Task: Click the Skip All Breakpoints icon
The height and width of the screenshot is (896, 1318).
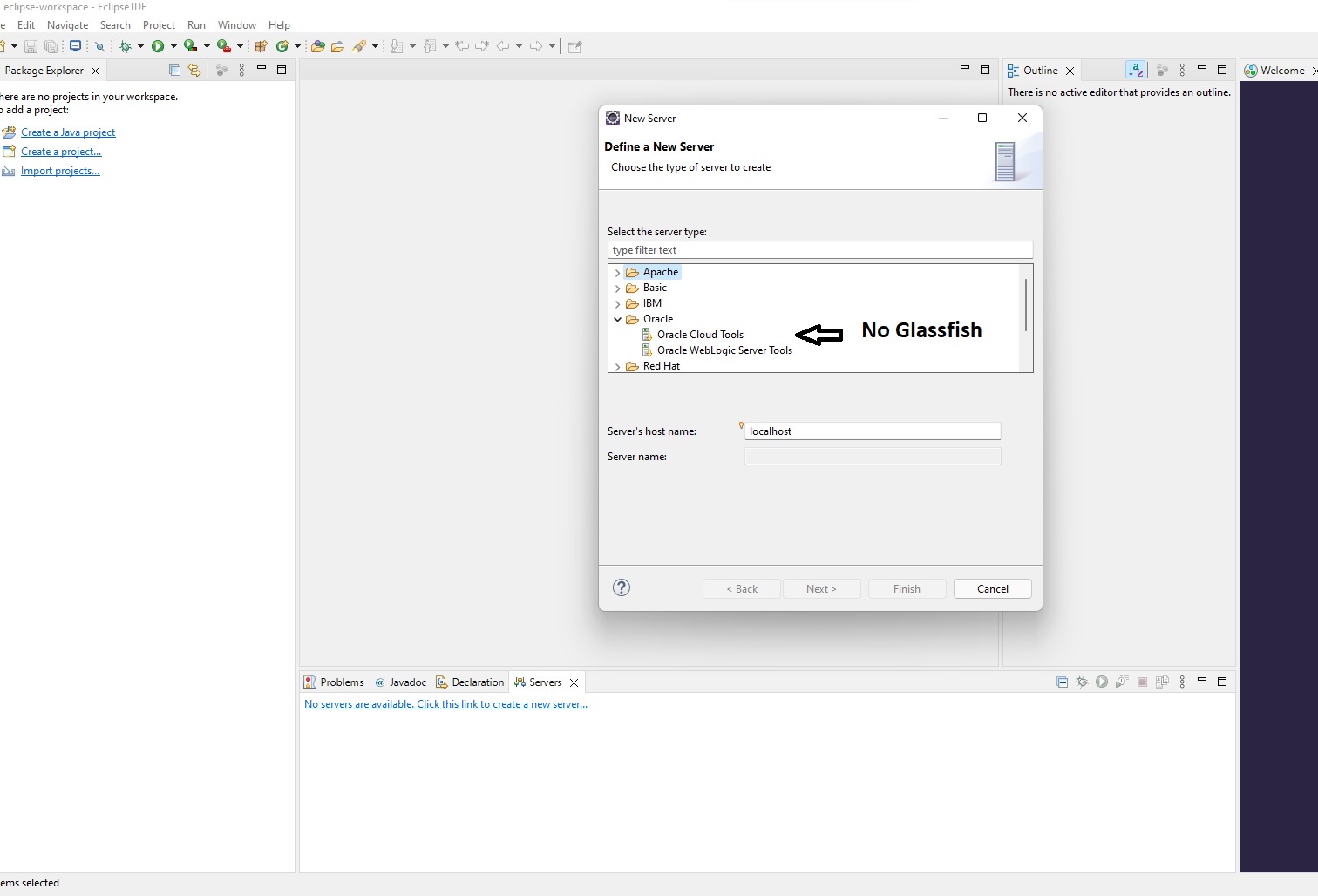Action: 99,46
